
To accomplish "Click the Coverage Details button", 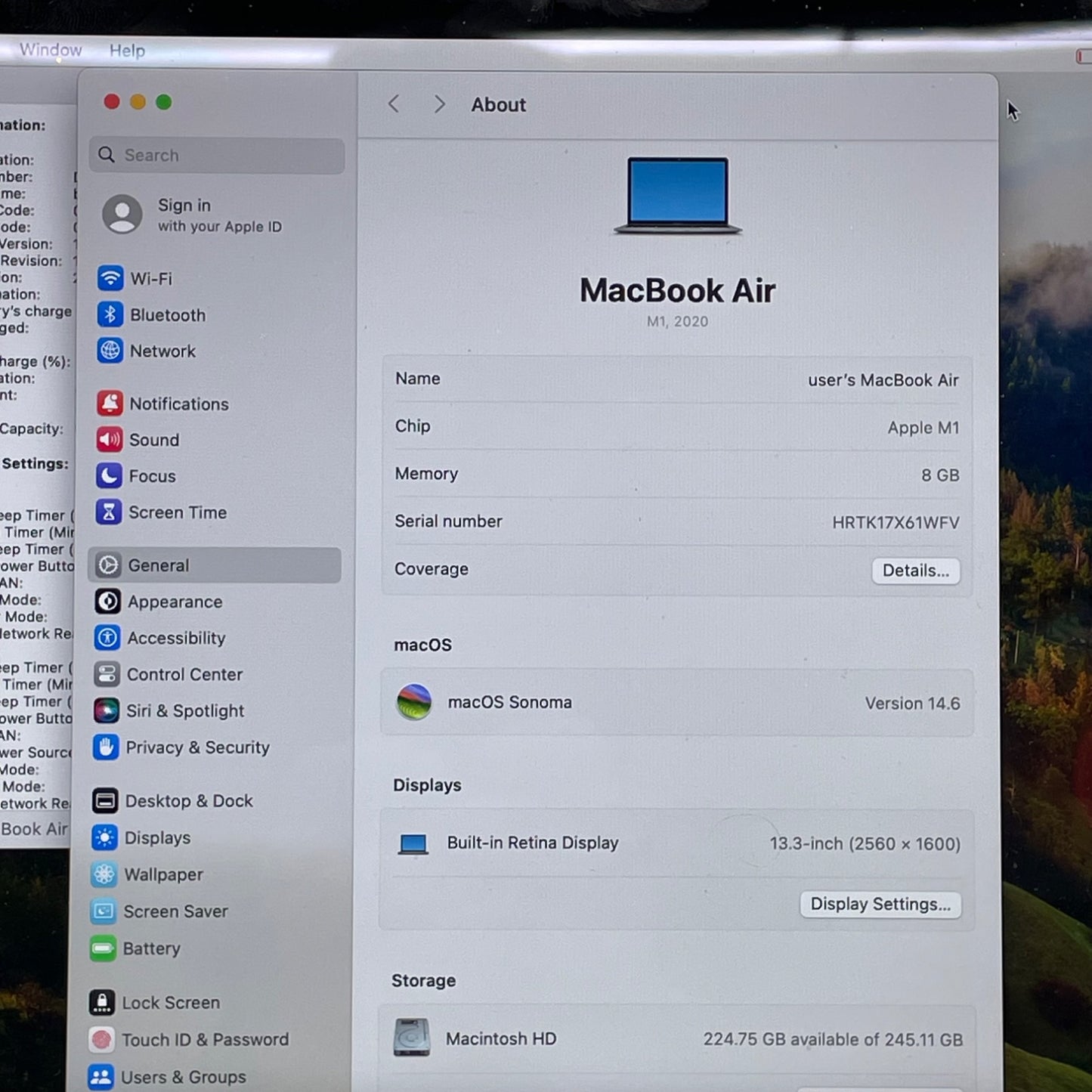I will tap(916, 571).
